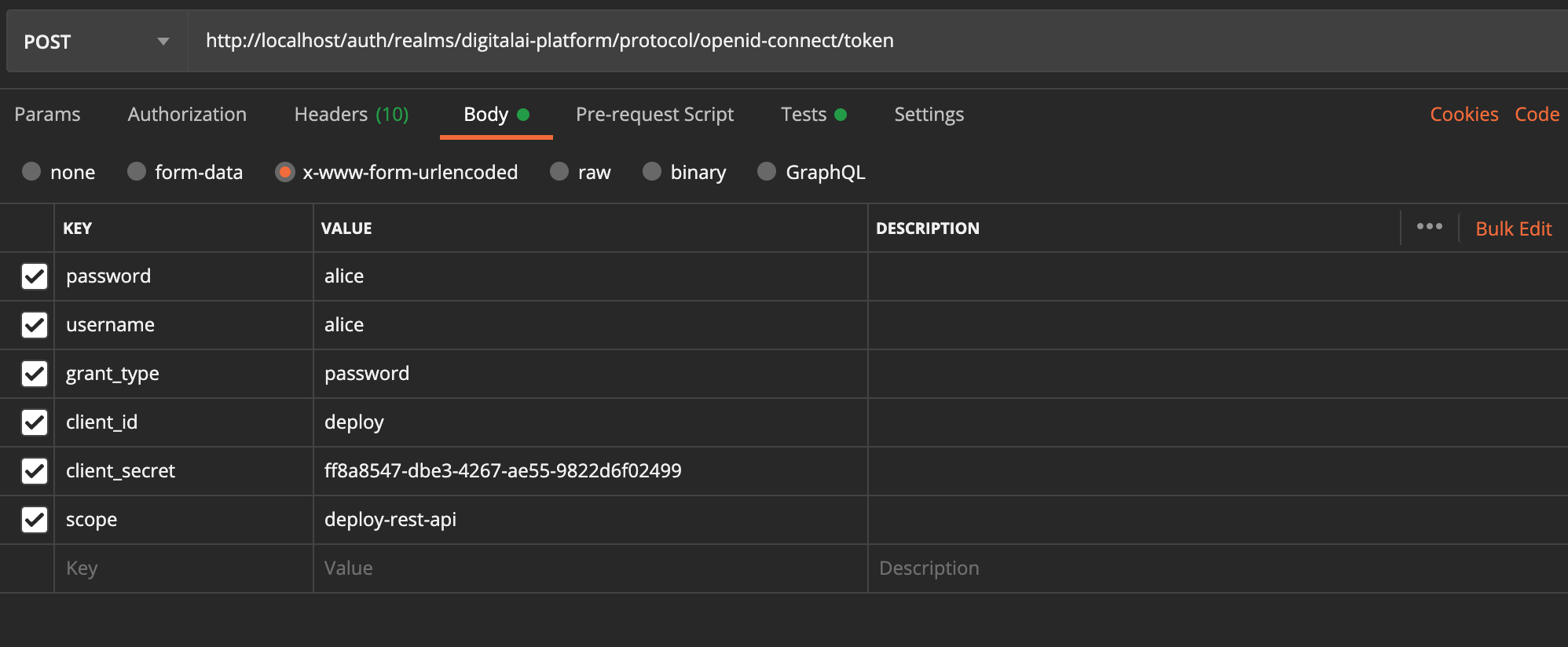Viewport: 1568px width, 647px height.
Task: Uncheck the scope row checkbox
Action: pos(35,520)
